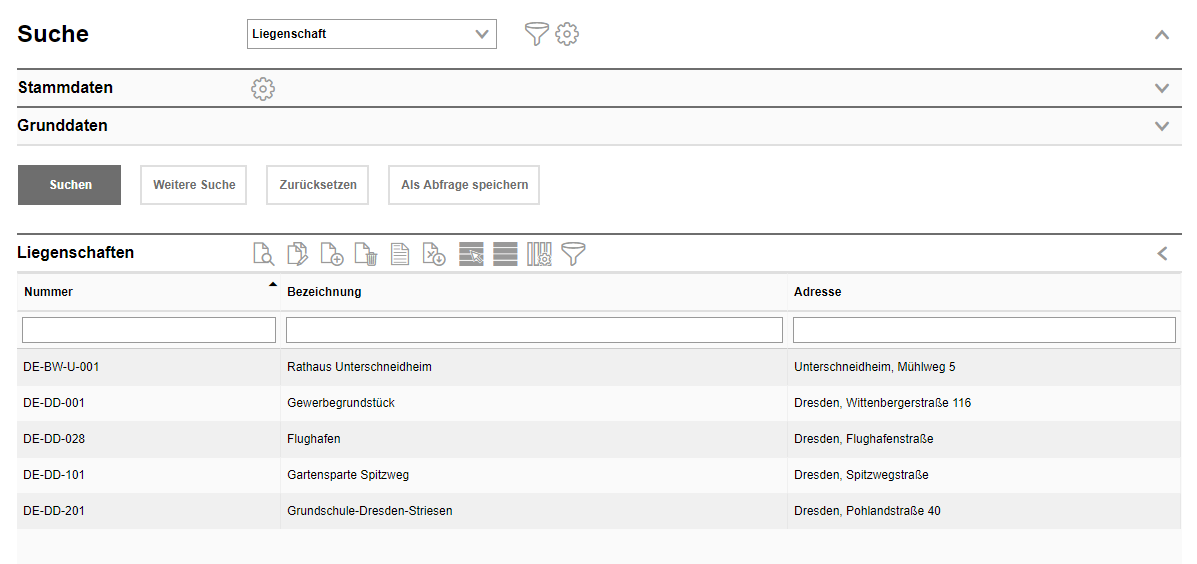Click the delete record trash icon
Screen dimensions: 1197x564
365,254
